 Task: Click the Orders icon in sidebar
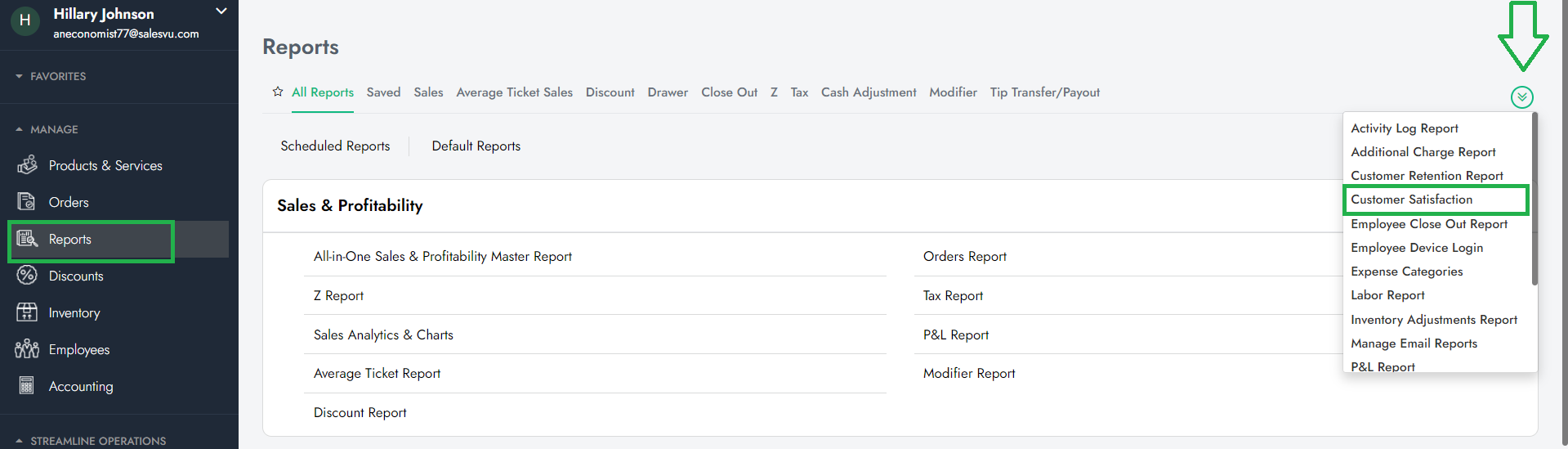tap(27, 202)
